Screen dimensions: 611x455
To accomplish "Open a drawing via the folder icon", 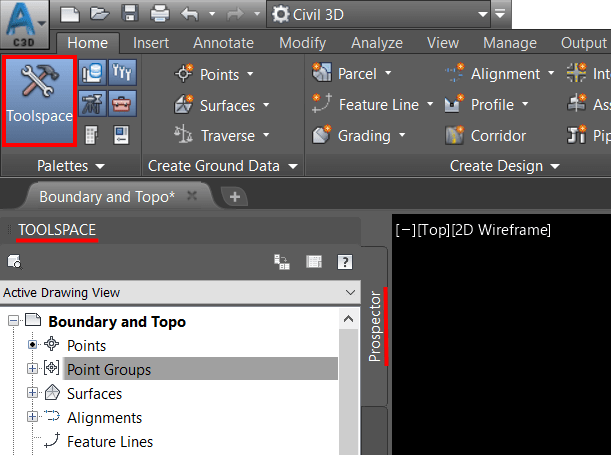I will pos(99,14).
